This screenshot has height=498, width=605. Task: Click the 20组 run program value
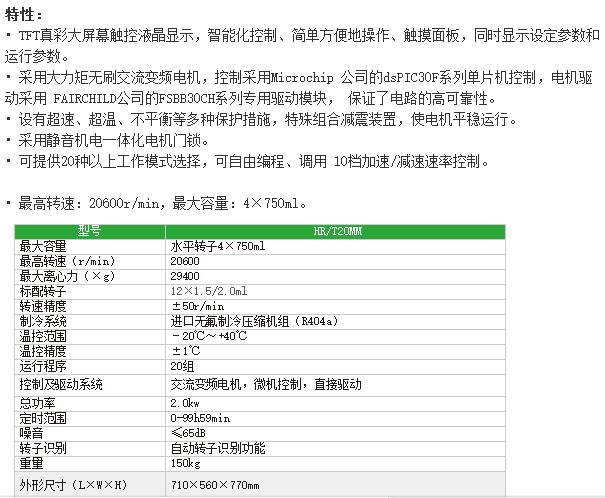coord(182,366)
